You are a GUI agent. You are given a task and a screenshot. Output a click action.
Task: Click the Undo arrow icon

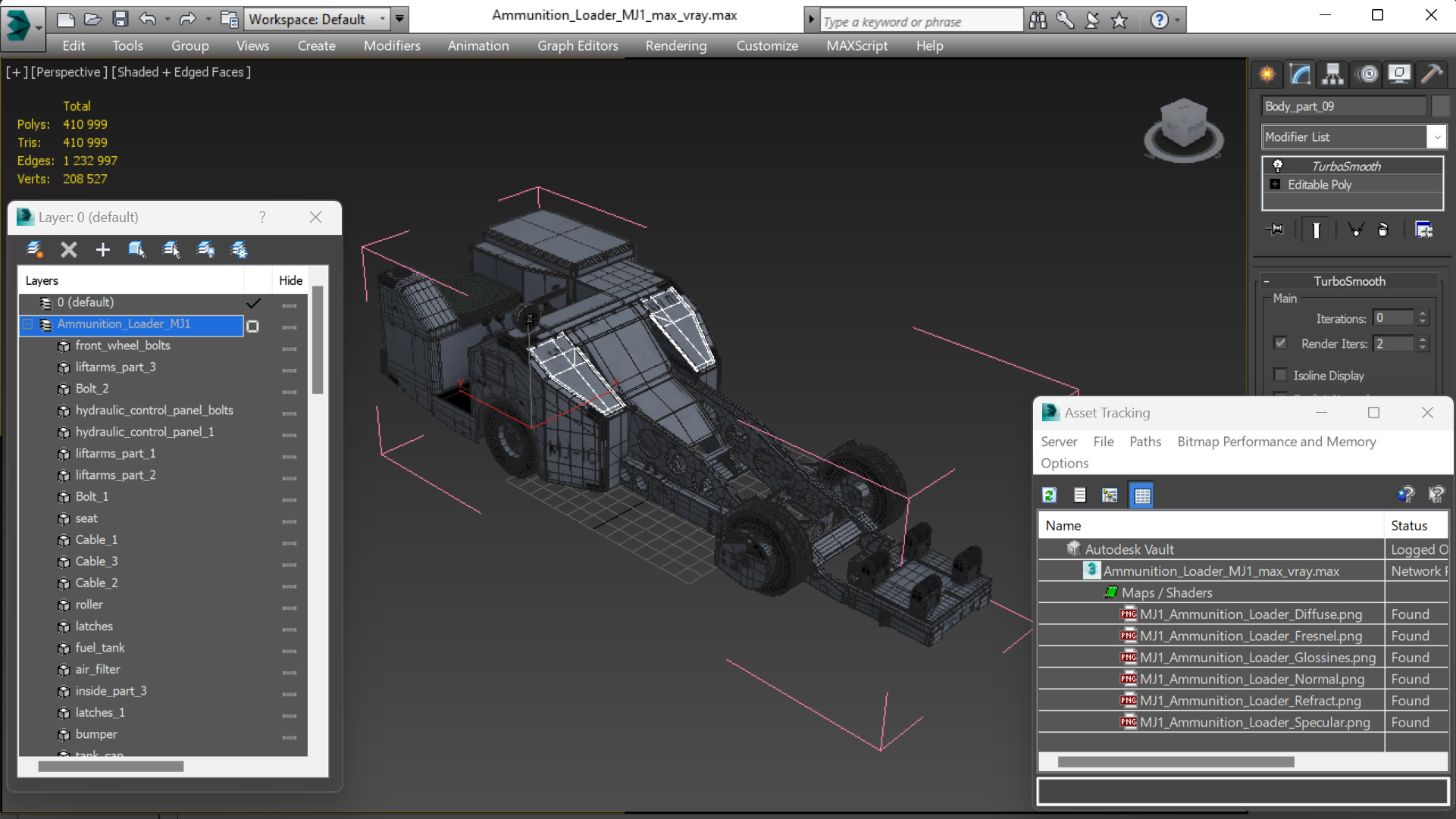pyautogui.click(x=148, y=19)
